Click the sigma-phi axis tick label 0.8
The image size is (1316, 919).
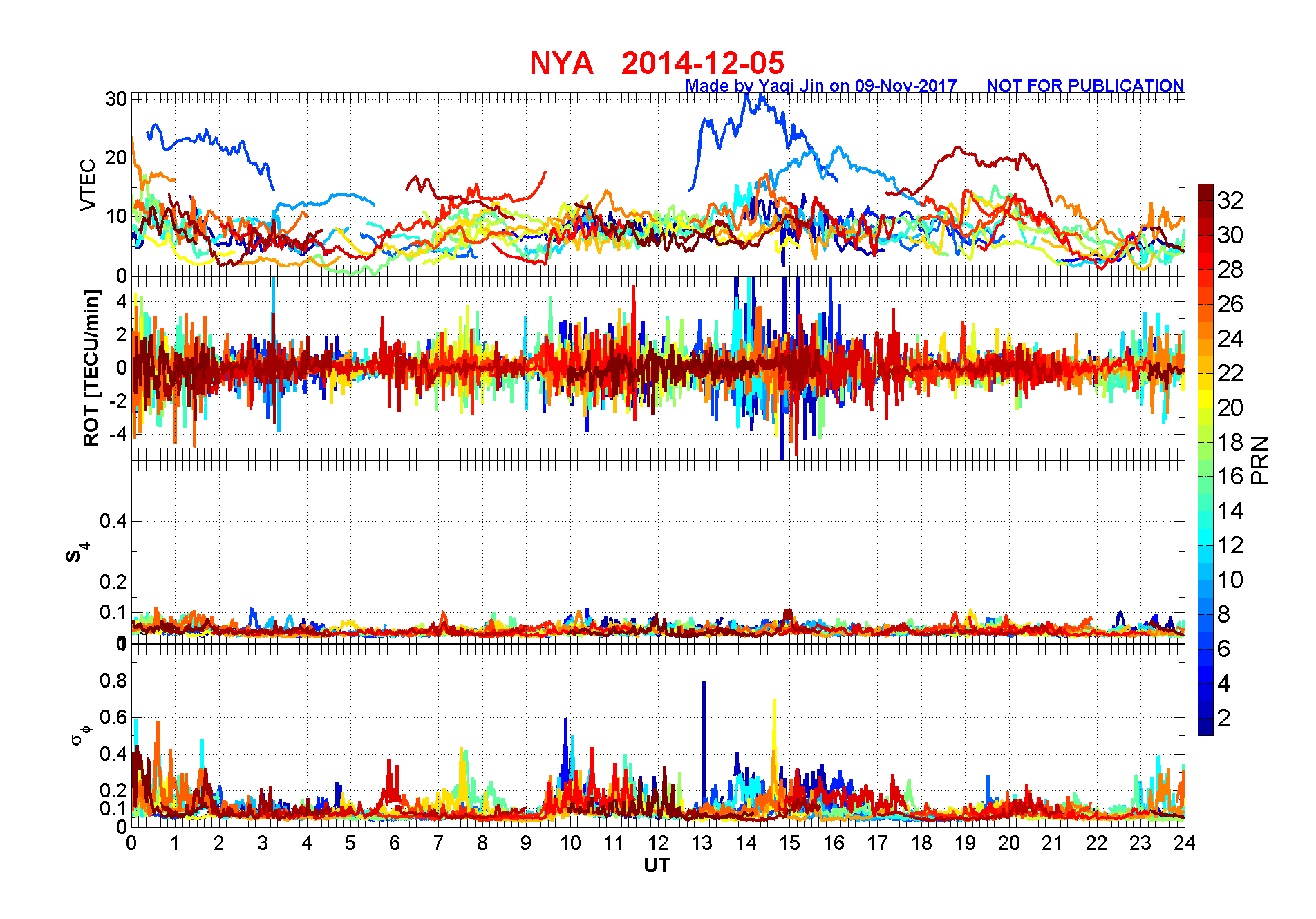pyautogui.click(x=113, y=681)
